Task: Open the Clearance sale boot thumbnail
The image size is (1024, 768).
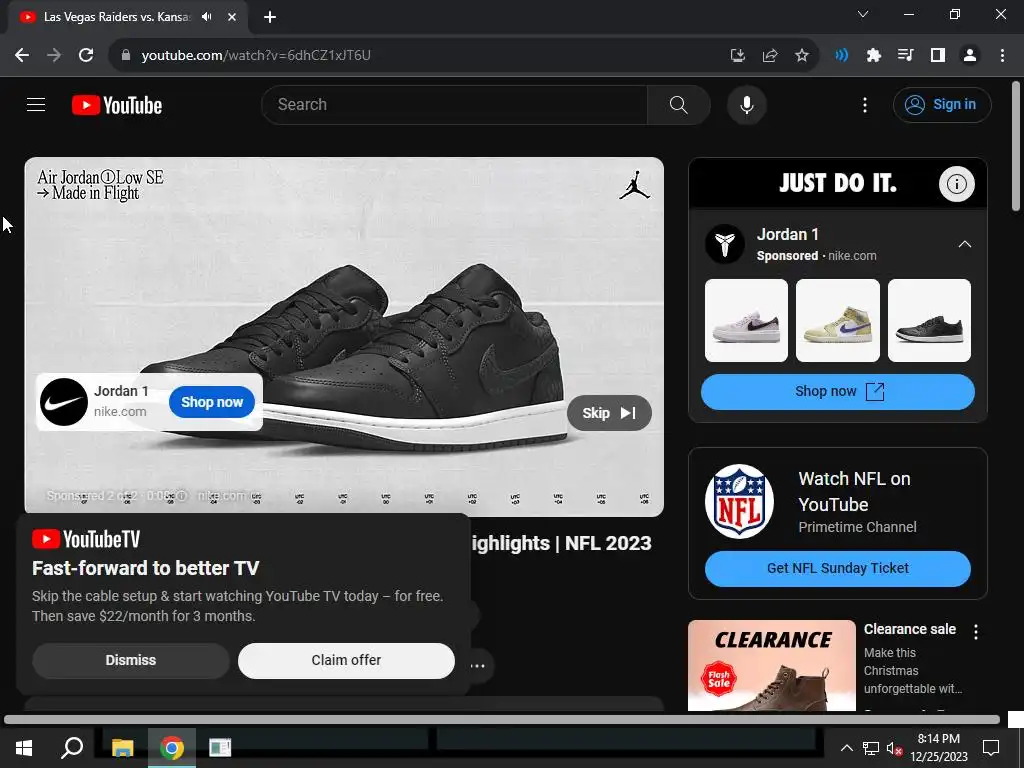Action: tap(771, 665)
